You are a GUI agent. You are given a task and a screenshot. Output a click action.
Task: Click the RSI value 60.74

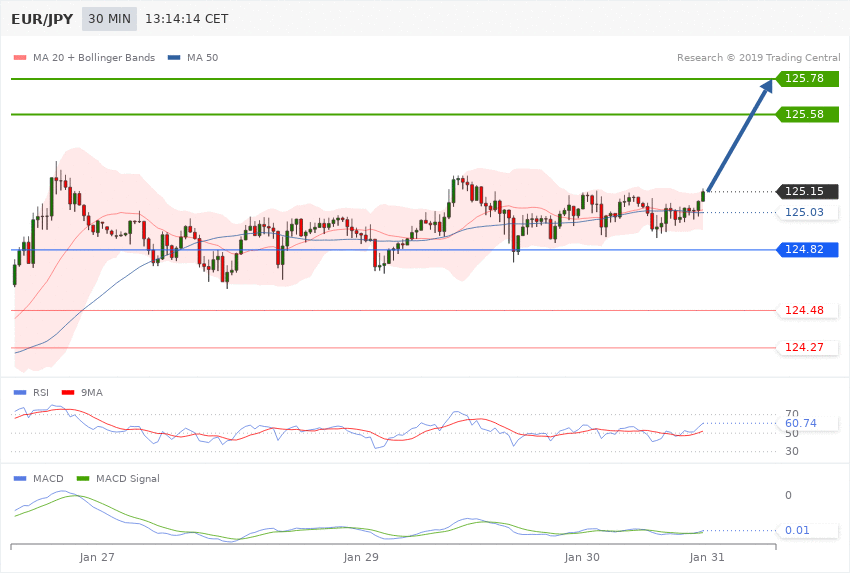point(801,423)
